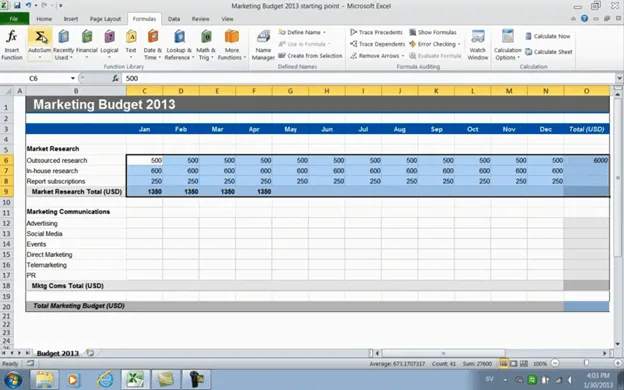Image resolution: width=624 pixels, height=390 pixels.
Task: Open the File tab
Action: pos(14,19)
